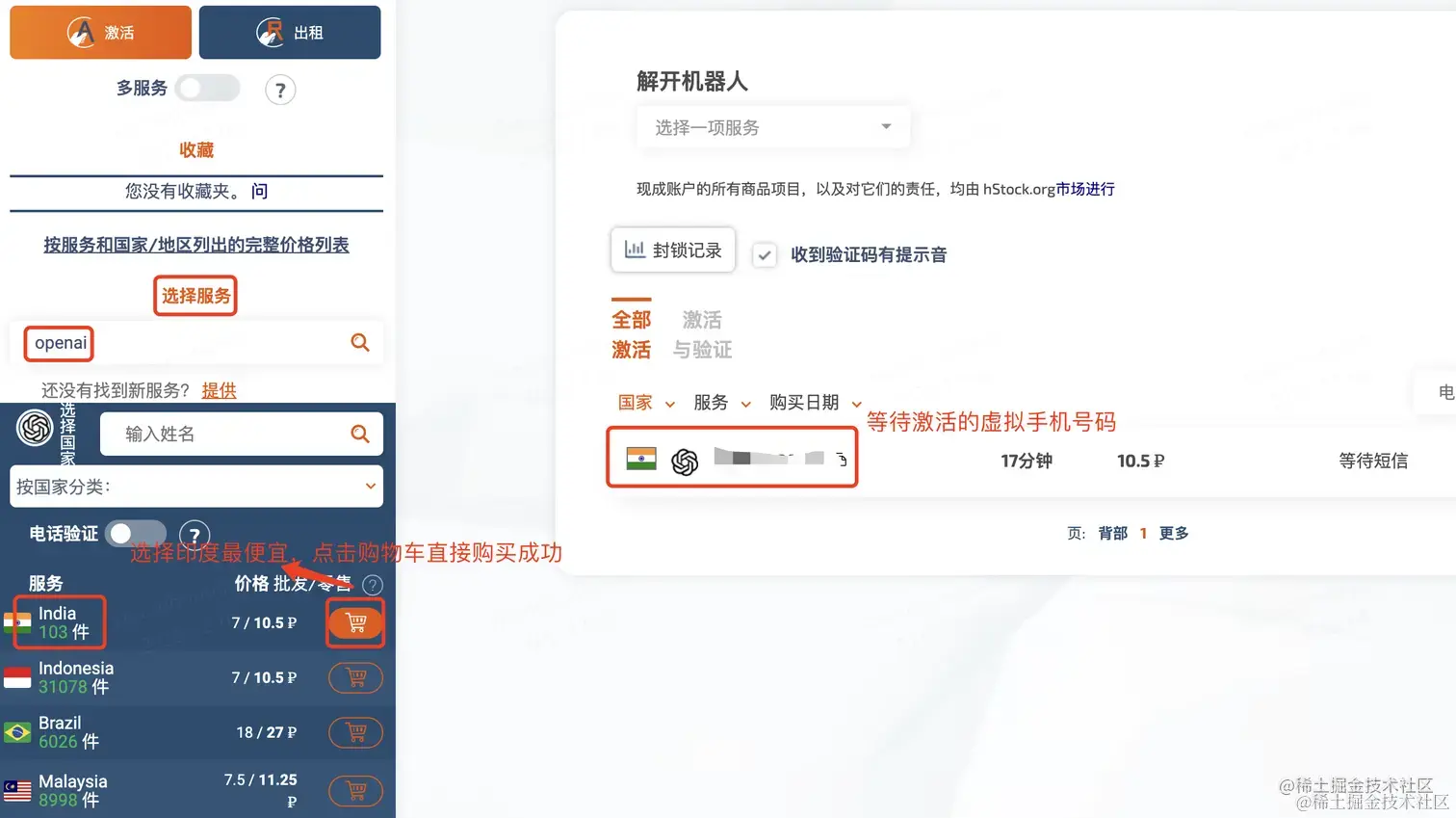Buy India number with cart icon

tap(355, 622)
